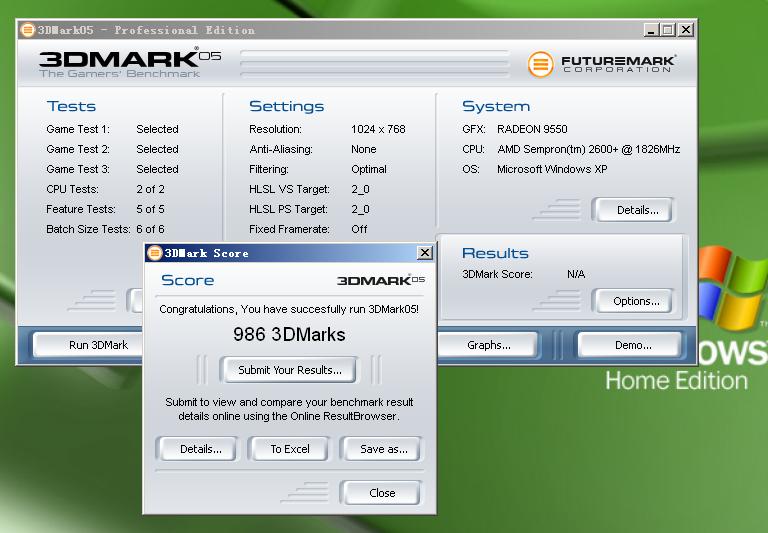Export the score with To Excel
768x533 pixels.
click(290, 449)
